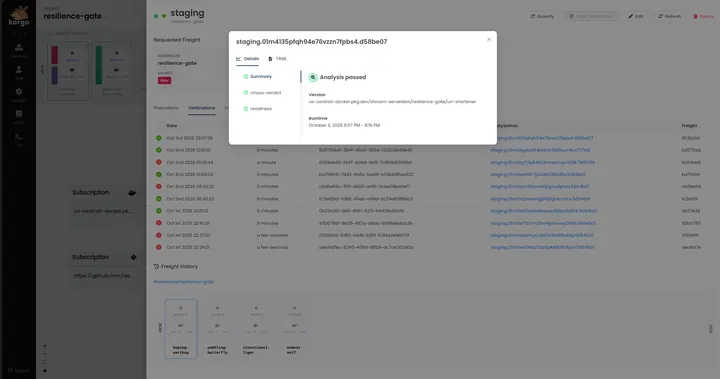Click the green status icon for Oct 1st 23:15:12
Image resolution: width=720 pixels, height=379 pixels.
(158, 211)
